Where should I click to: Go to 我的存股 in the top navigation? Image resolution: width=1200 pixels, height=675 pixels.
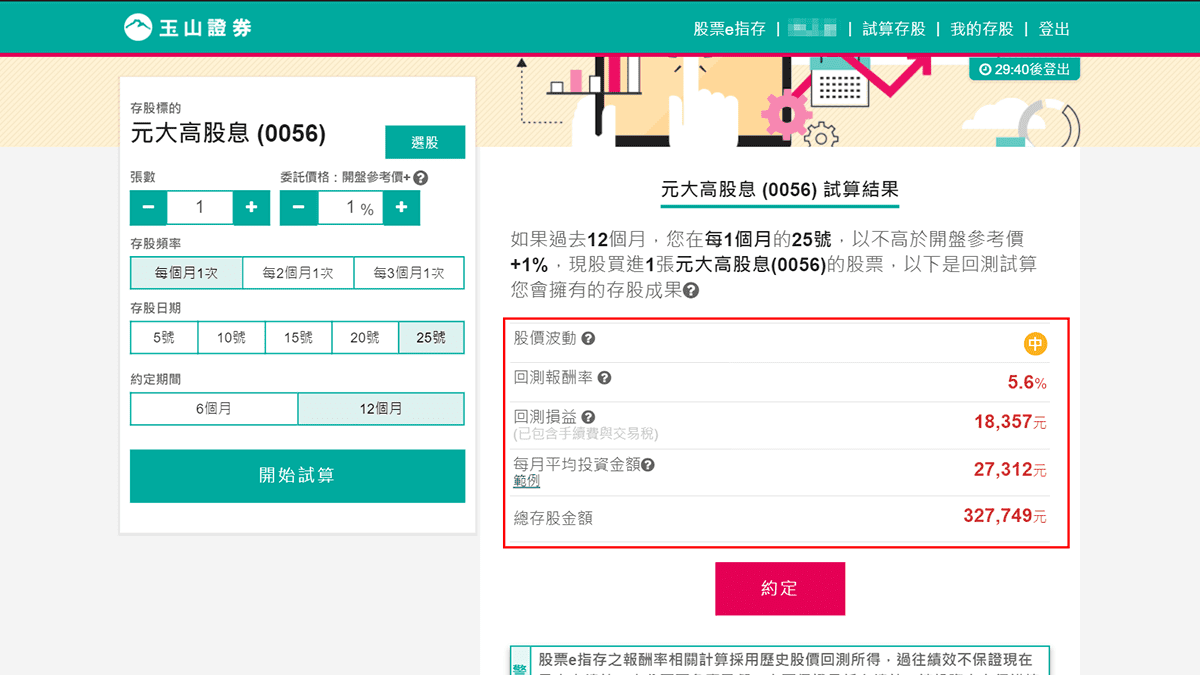coord(981,29)
